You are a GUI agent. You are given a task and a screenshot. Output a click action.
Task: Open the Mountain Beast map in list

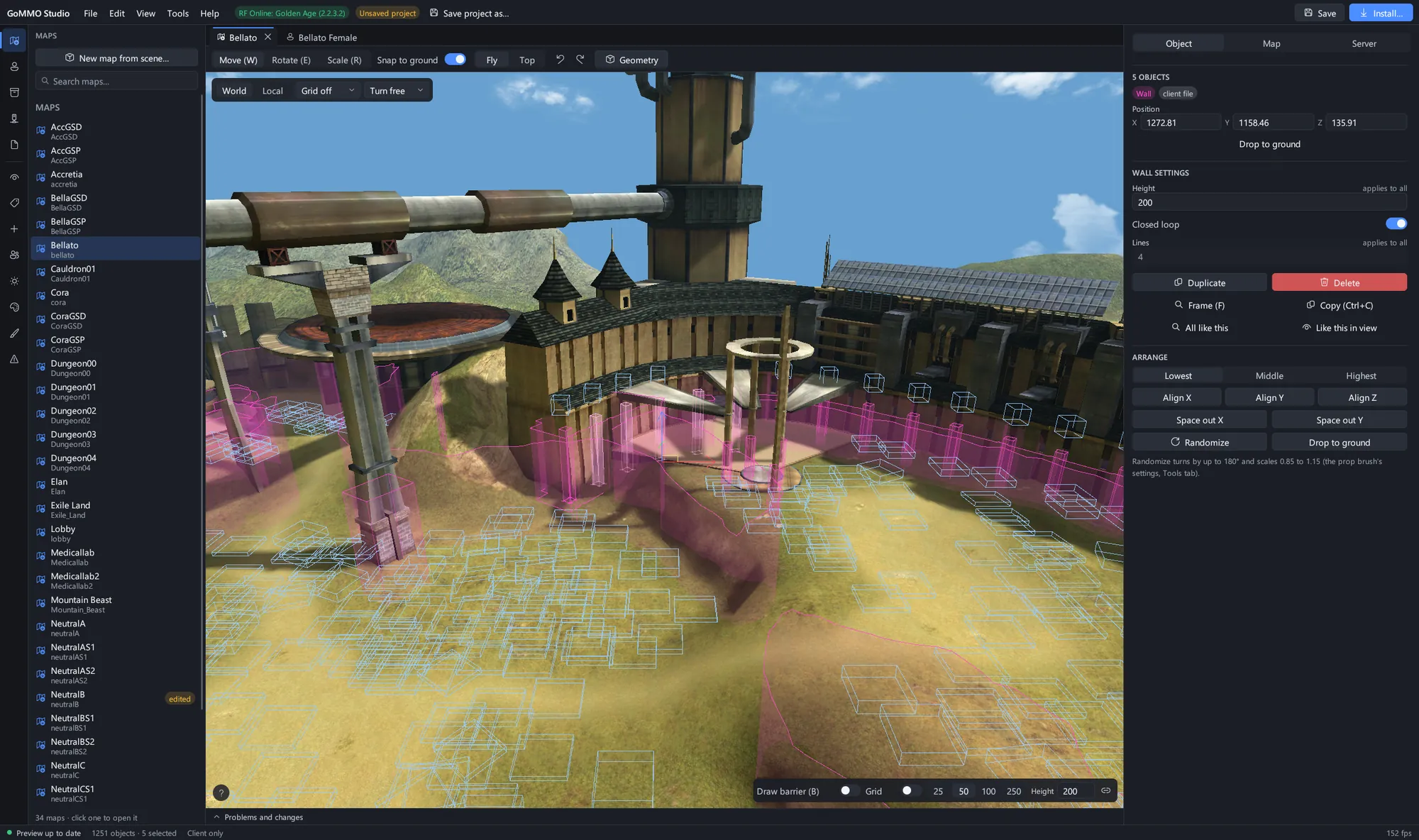pos(116,604)
